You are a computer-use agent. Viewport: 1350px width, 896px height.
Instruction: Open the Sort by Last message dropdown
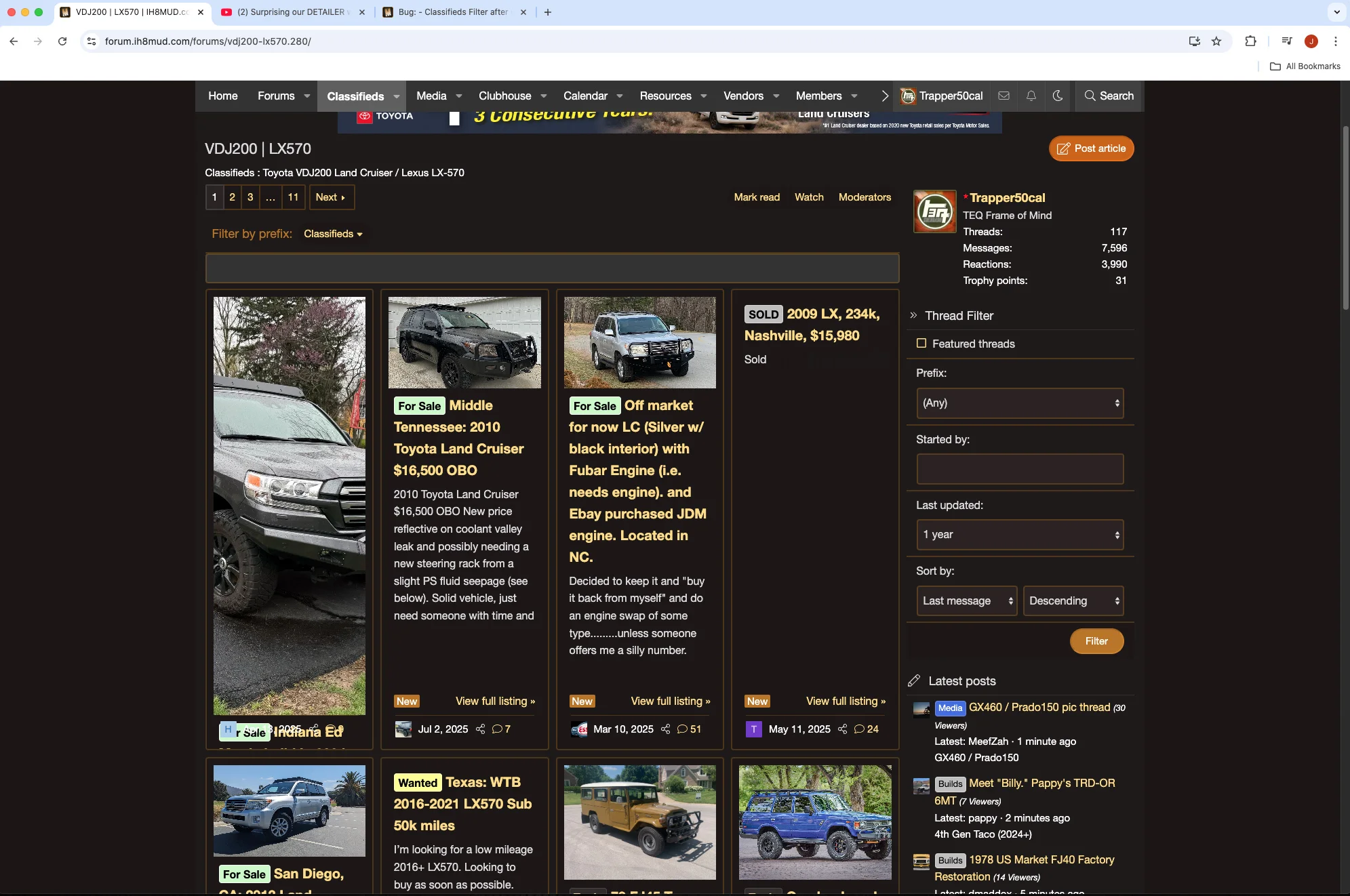pos(966,601)
